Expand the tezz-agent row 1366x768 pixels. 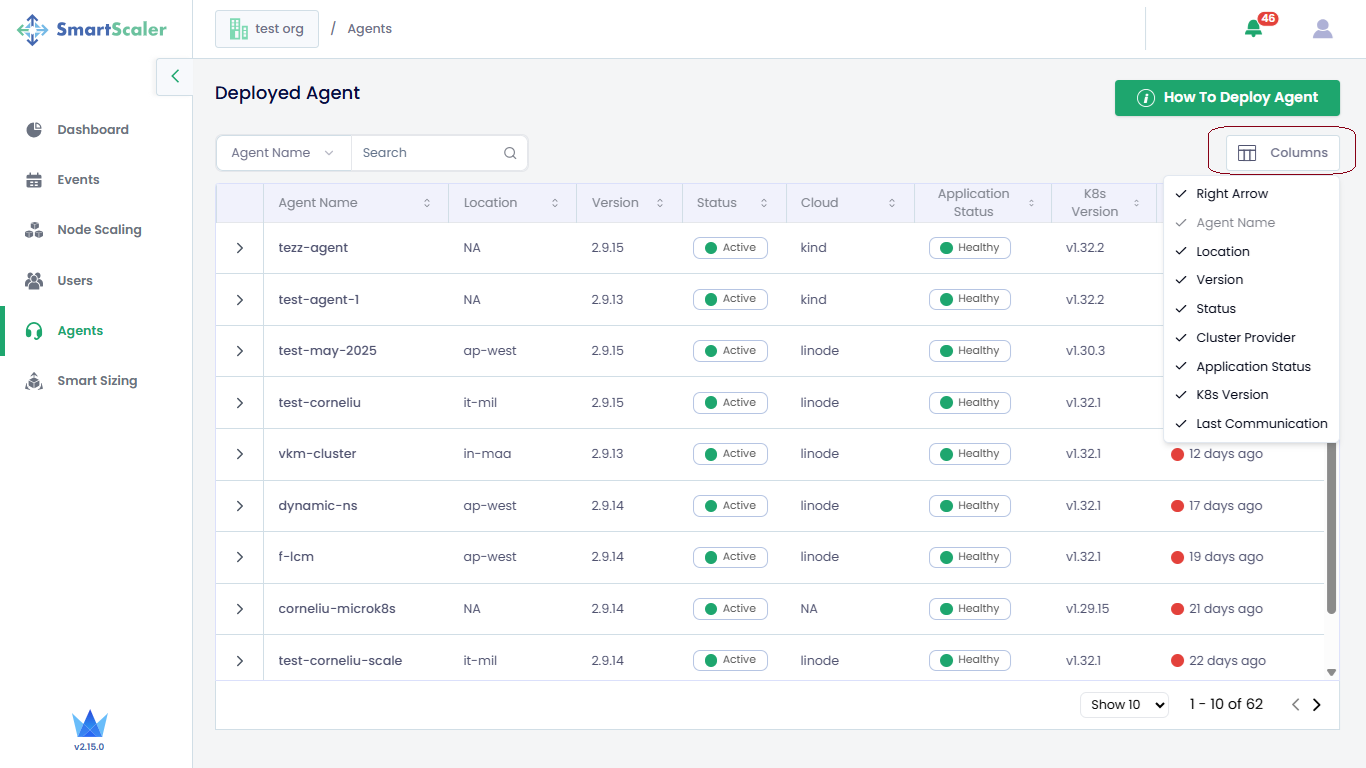point(240,248)
